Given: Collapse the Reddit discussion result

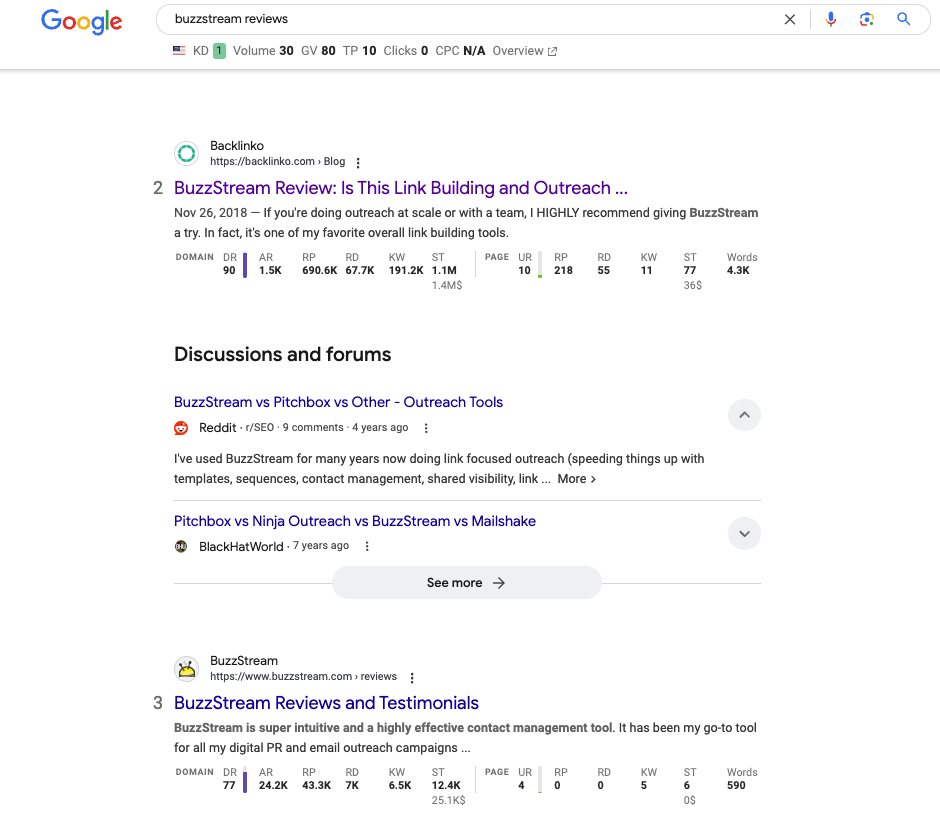Looking at the screenshot, I should click(744, 414).
